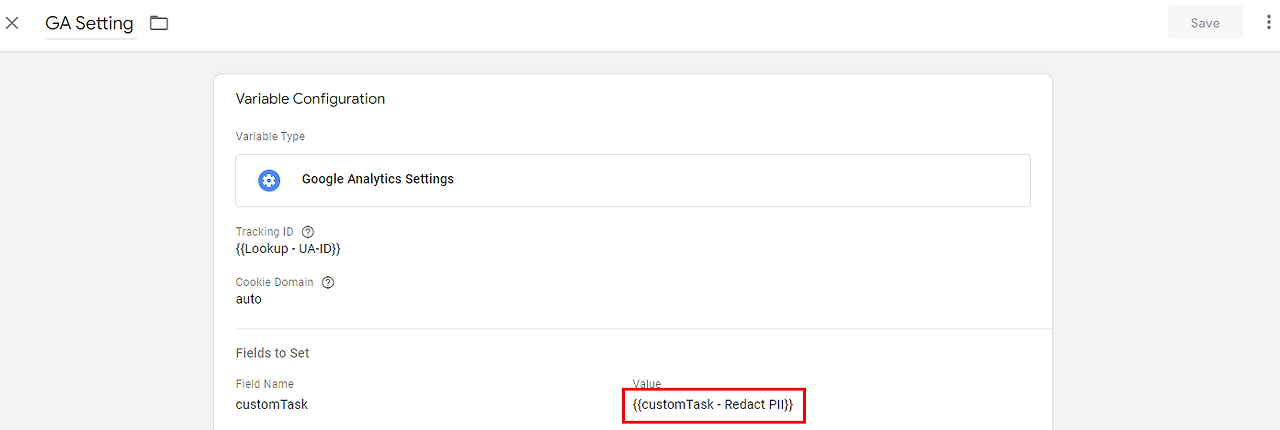Select the customTask field name

point(272,404)
